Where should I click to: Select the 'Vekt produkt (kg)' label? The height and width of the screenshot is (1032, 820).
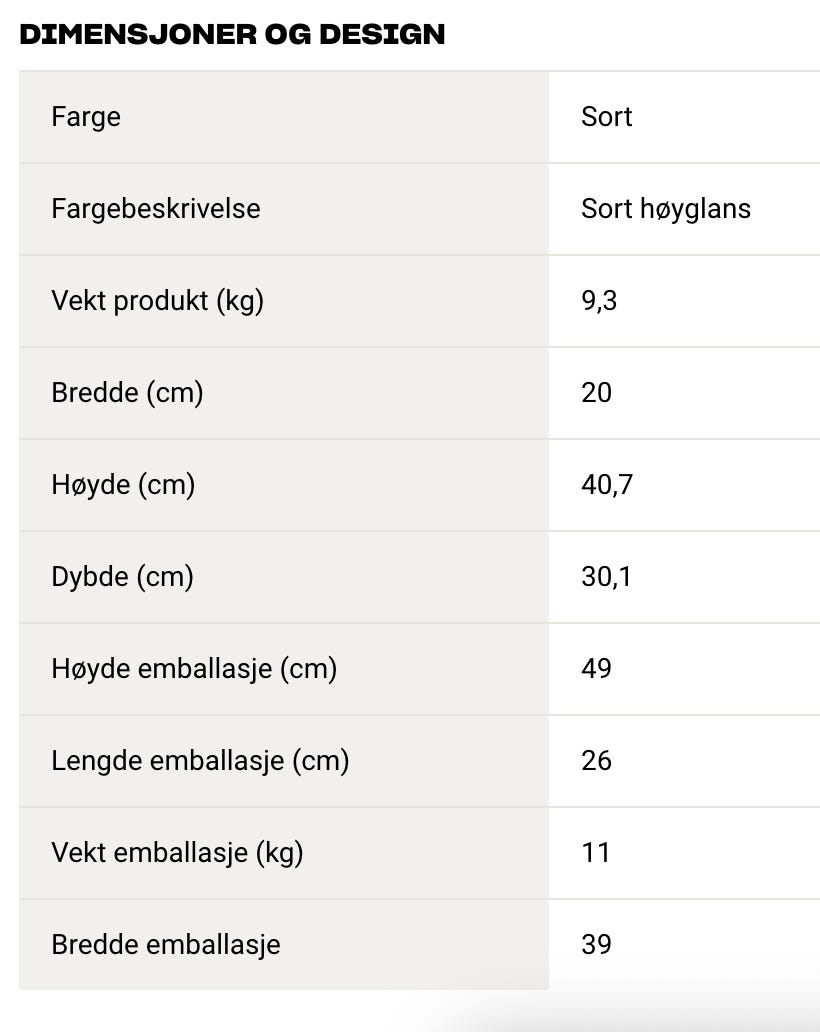click(157, 301)
